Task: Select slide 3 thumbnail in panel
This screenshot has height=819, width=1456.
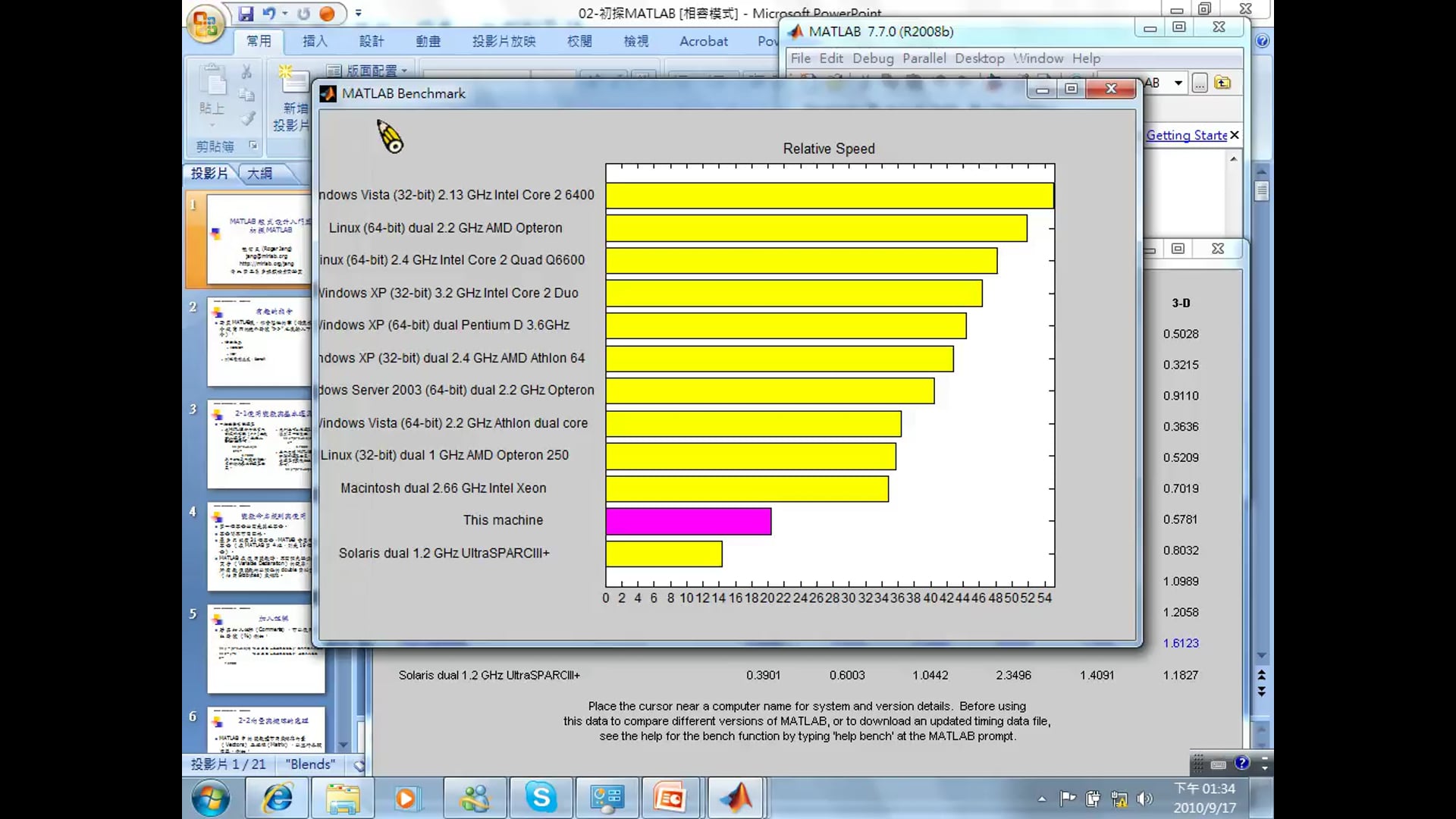Action: tap(259, 445)
